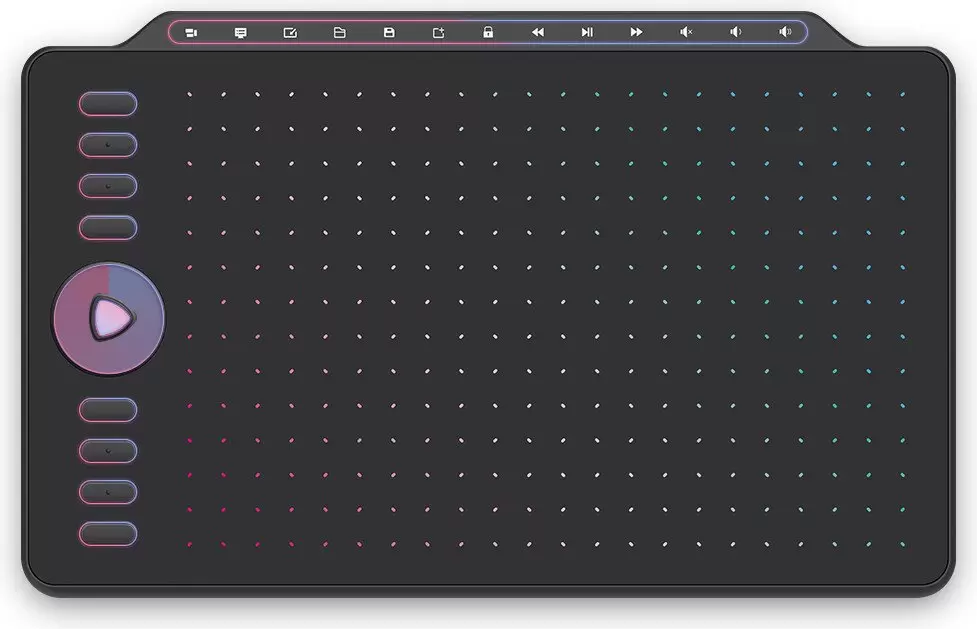Tap the message bubble multimedia icon

pyautogui.click(x=240, y=33)
